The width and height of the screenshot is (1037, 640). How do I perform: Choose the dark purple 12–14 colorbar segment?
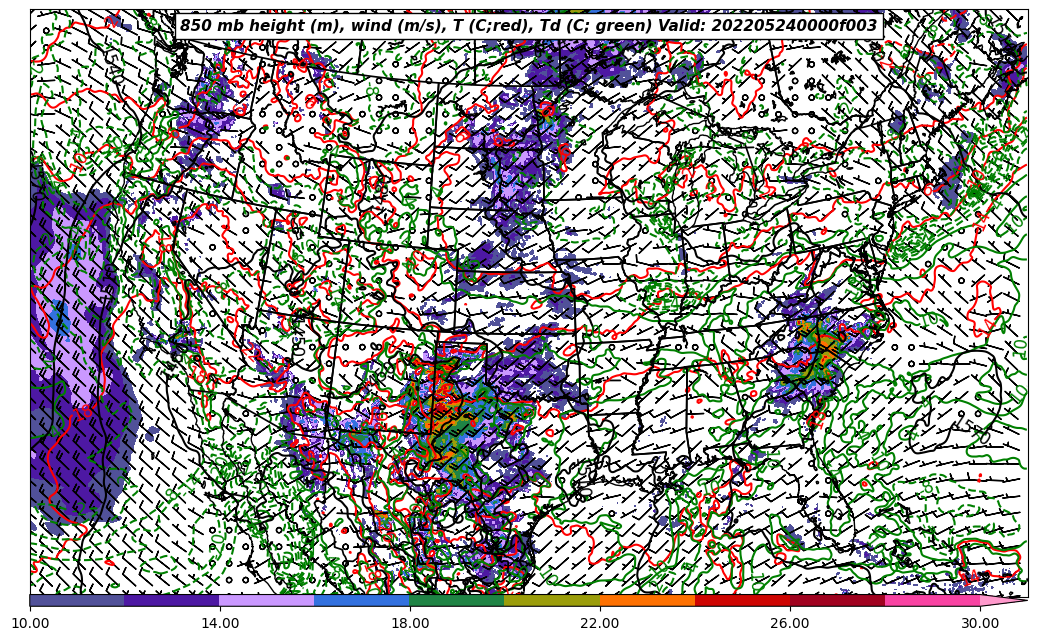pos(171,600)
